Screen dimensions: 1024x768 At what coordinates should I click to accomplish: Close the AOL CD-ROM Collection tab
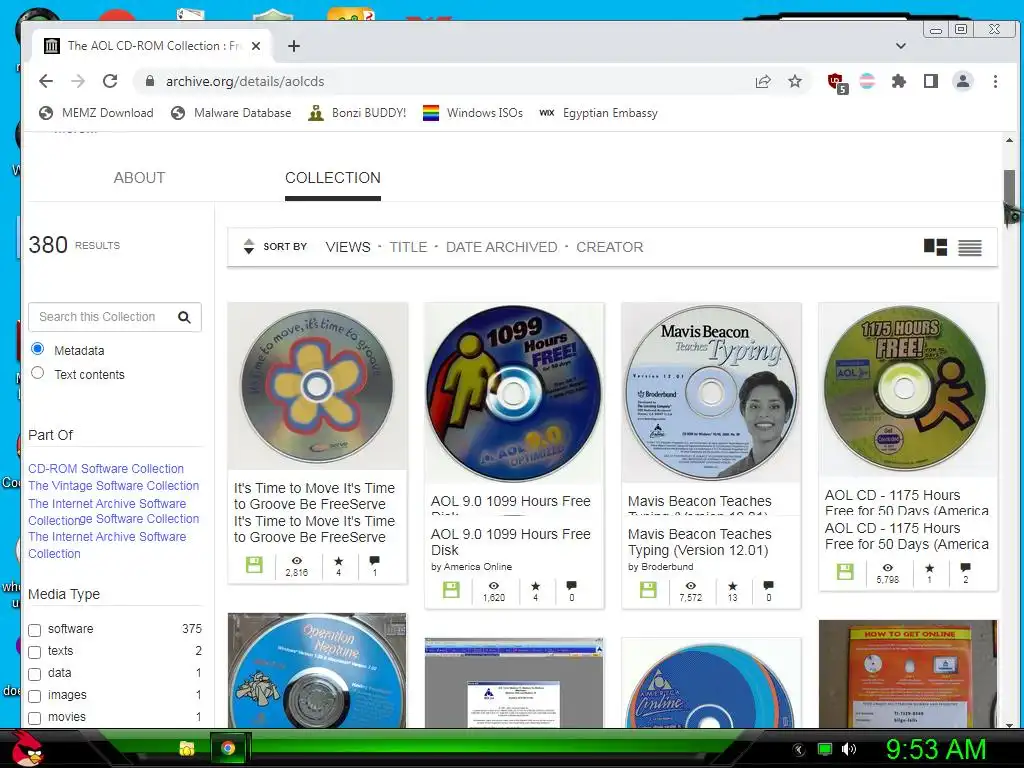coord(256,46)
